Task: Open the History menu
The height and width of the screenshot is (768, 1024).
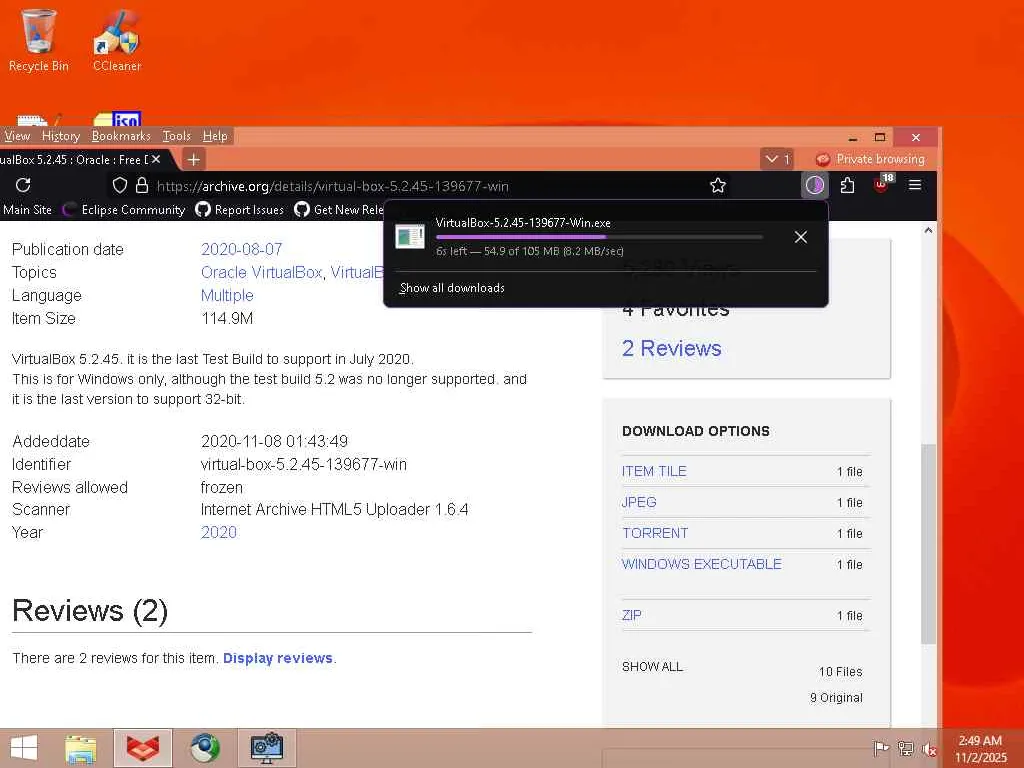Action: pyautogui.click(x=61, y=136)
